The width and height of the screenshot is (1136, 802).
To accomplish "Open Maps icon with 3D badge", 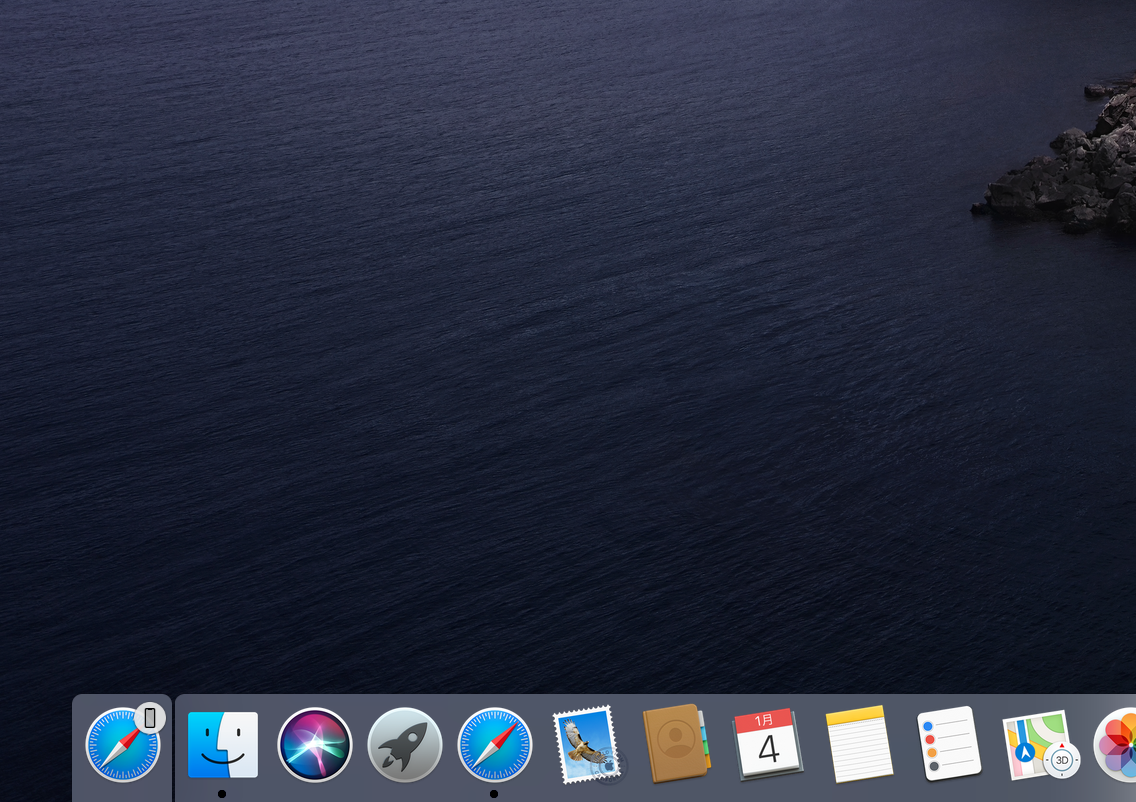I will (1040, 745).
